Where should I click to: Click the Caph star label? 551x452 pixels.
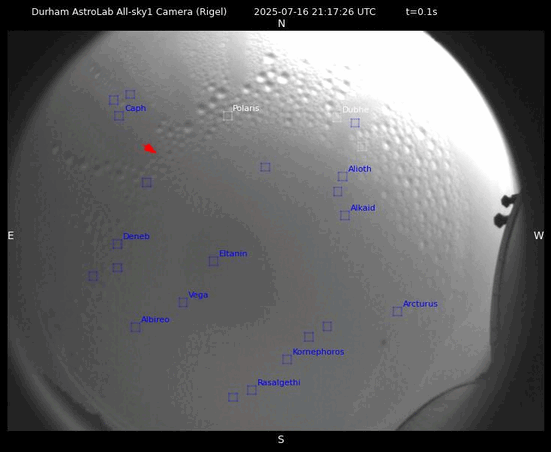click(x=136, y=108)
